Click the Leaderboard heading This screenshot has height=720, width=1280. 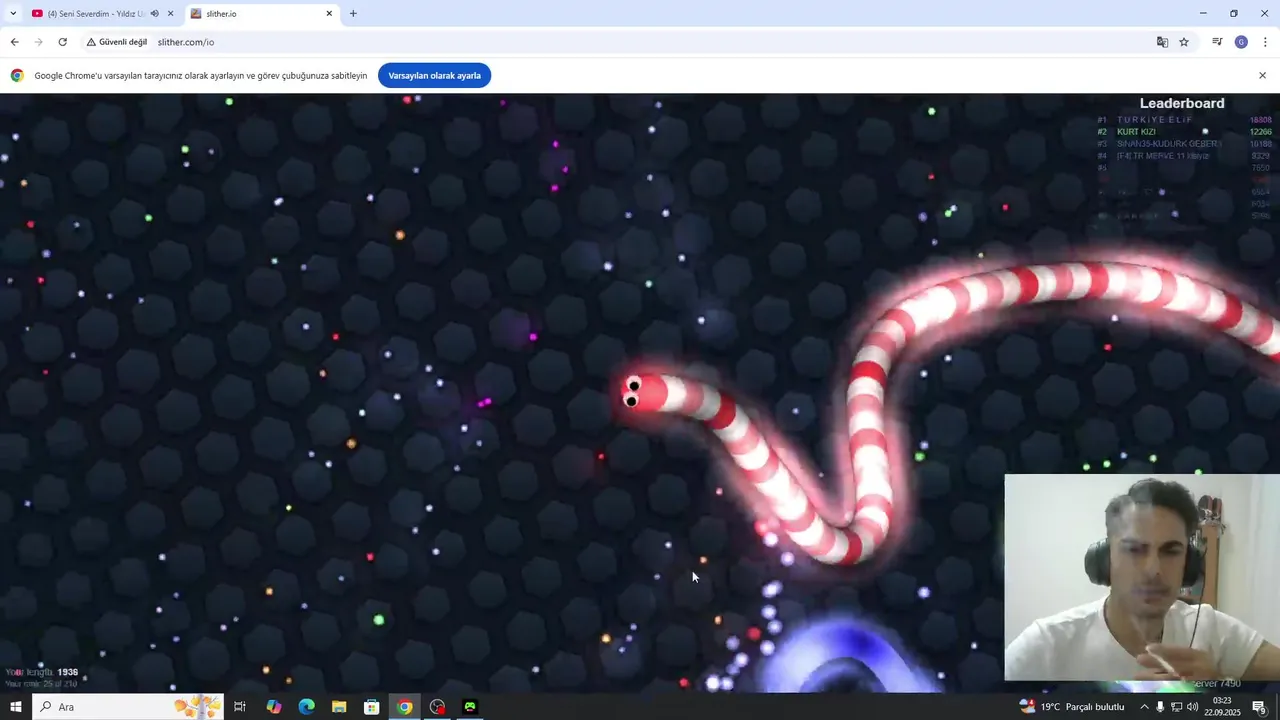click(1182, 104)
